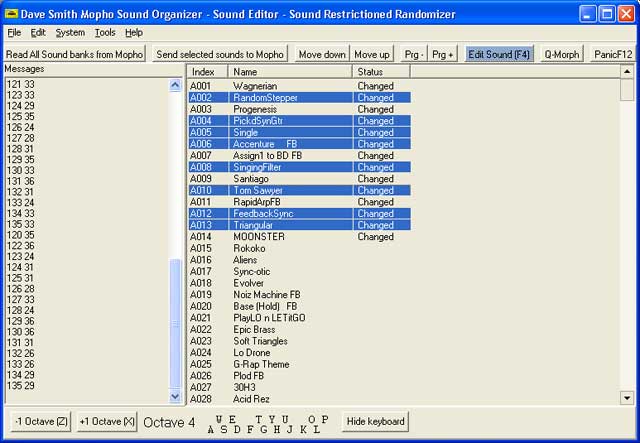Click message line 121 33
This screenshot has height=443, width=640.
click(x=20, y=85)
